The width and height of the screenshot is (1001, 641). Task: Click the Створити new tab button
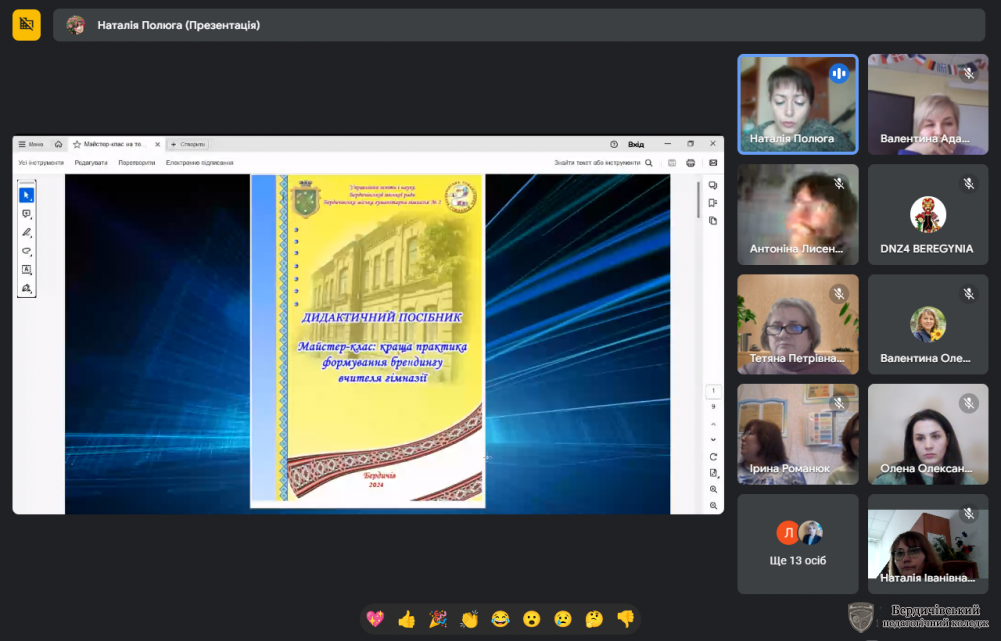tap(187, 144)
